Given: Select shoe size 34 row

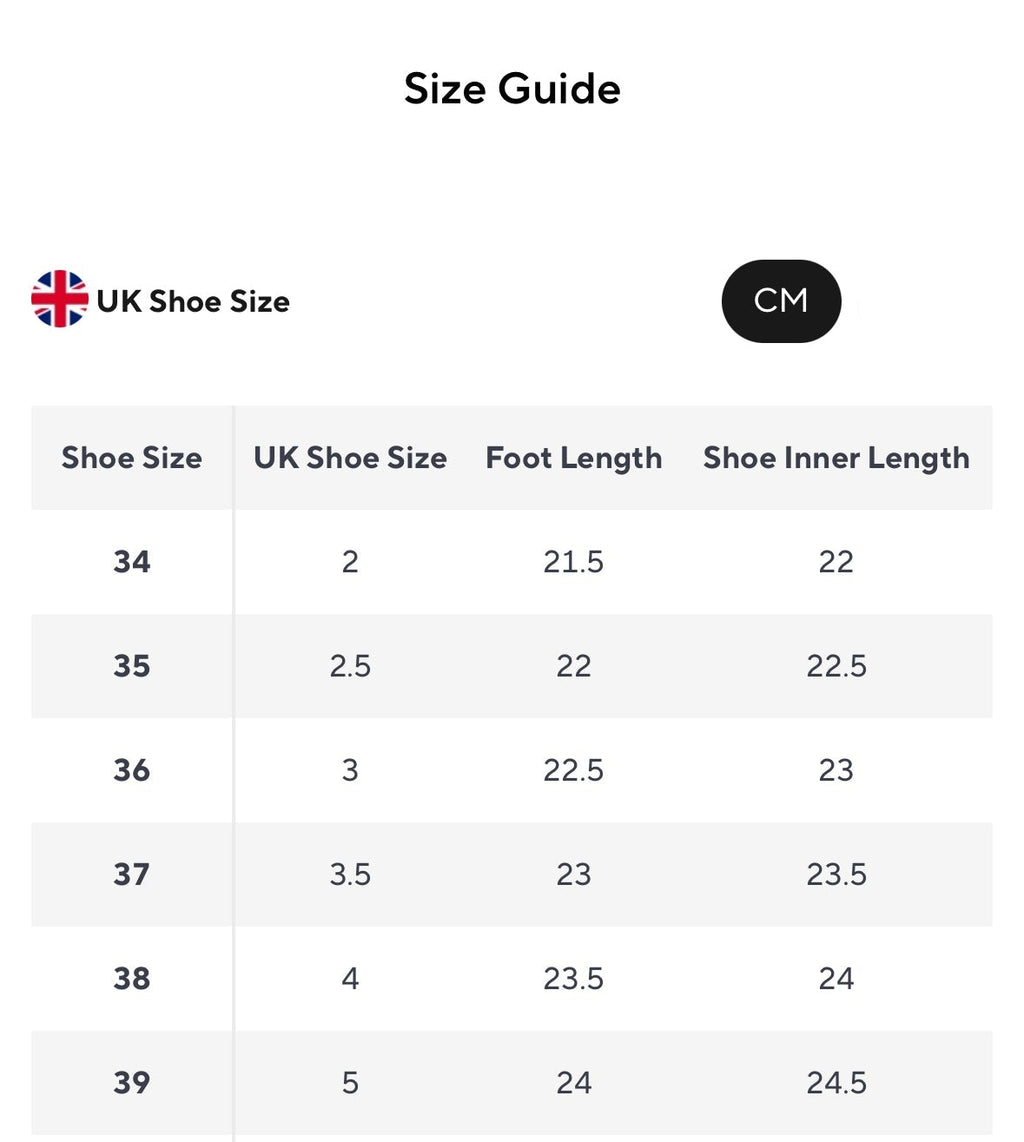Looking at the screenshot, I should [131, 562].
